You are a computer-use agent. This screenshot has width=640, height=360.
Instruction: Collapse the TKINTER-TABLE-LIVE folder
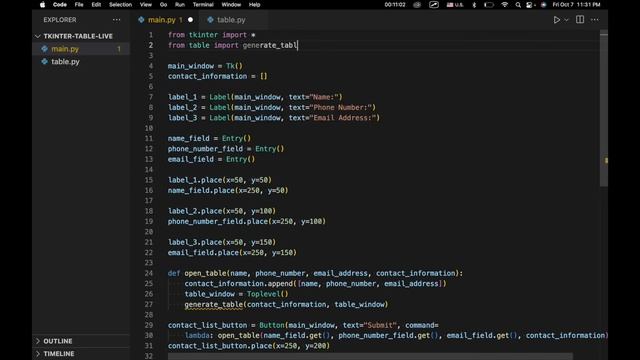(x=74, y=36)
